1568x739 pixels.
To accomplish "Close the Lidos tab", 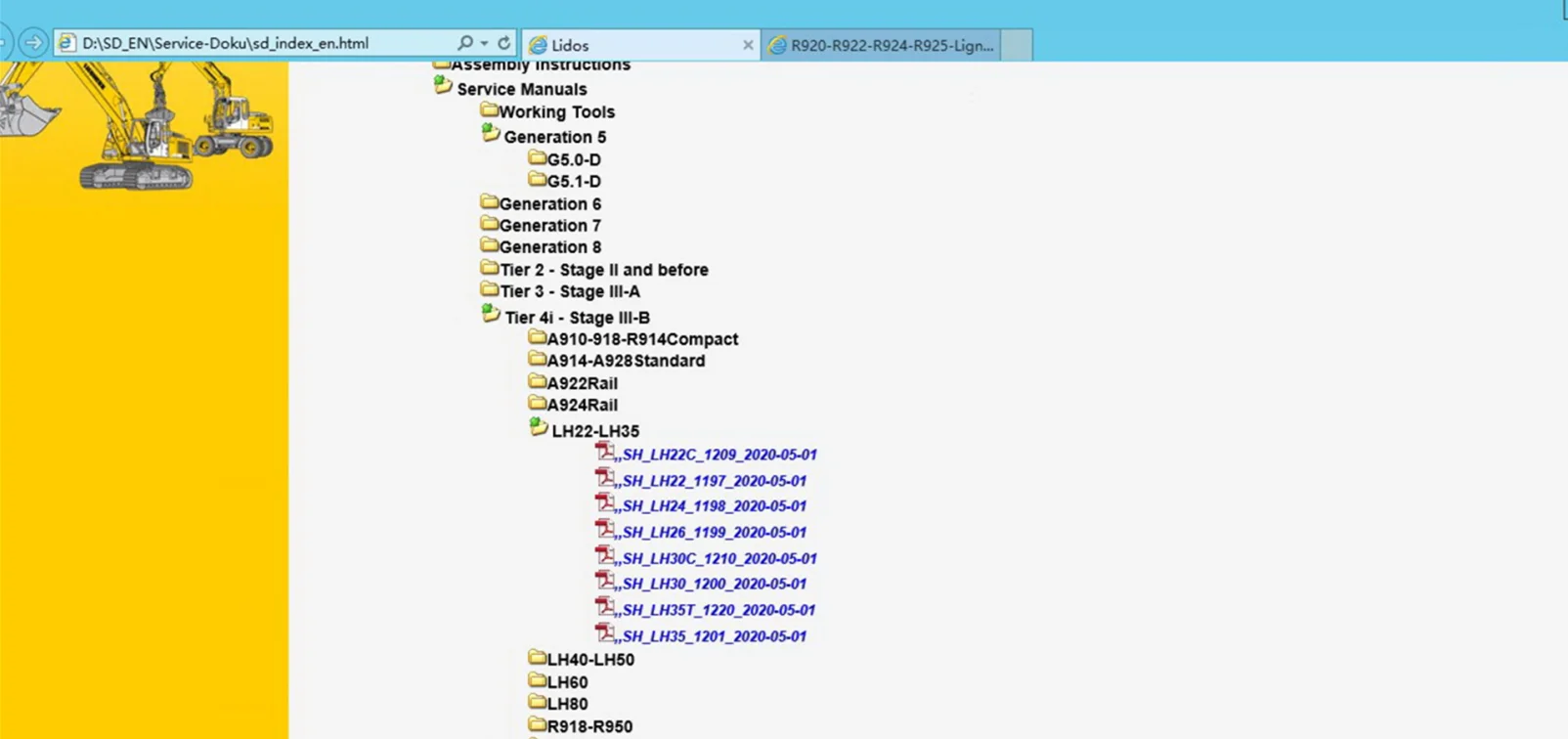I will point(748,45).
